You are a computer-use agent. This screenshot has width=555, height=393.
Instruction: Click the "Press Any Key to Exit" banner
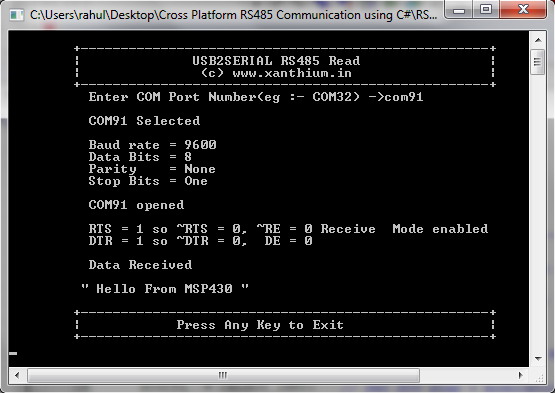260,325
